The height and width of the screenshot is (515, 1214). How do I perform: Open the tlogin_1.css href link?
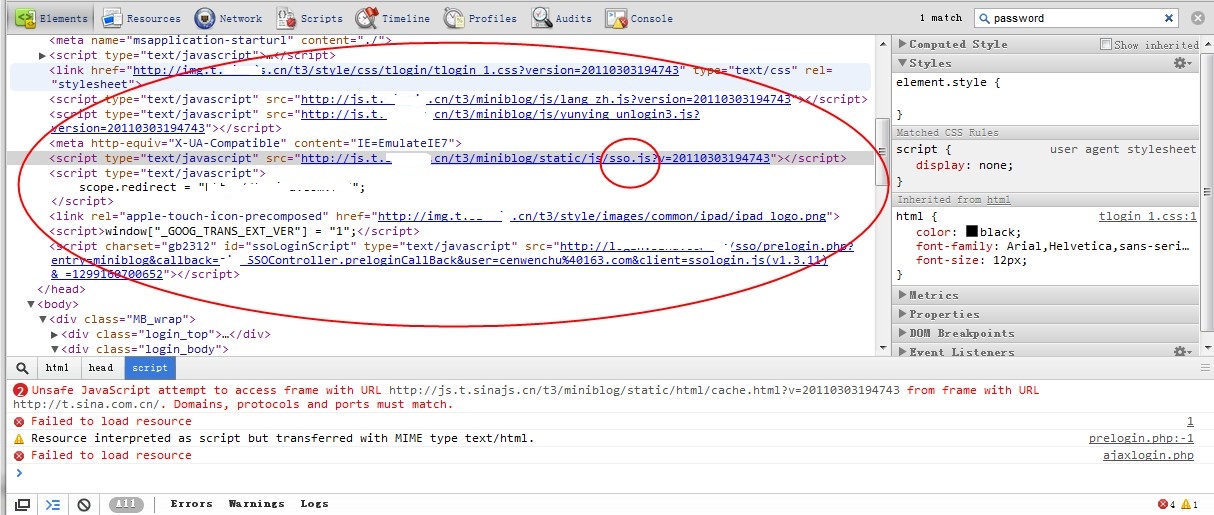click(406, 70)
